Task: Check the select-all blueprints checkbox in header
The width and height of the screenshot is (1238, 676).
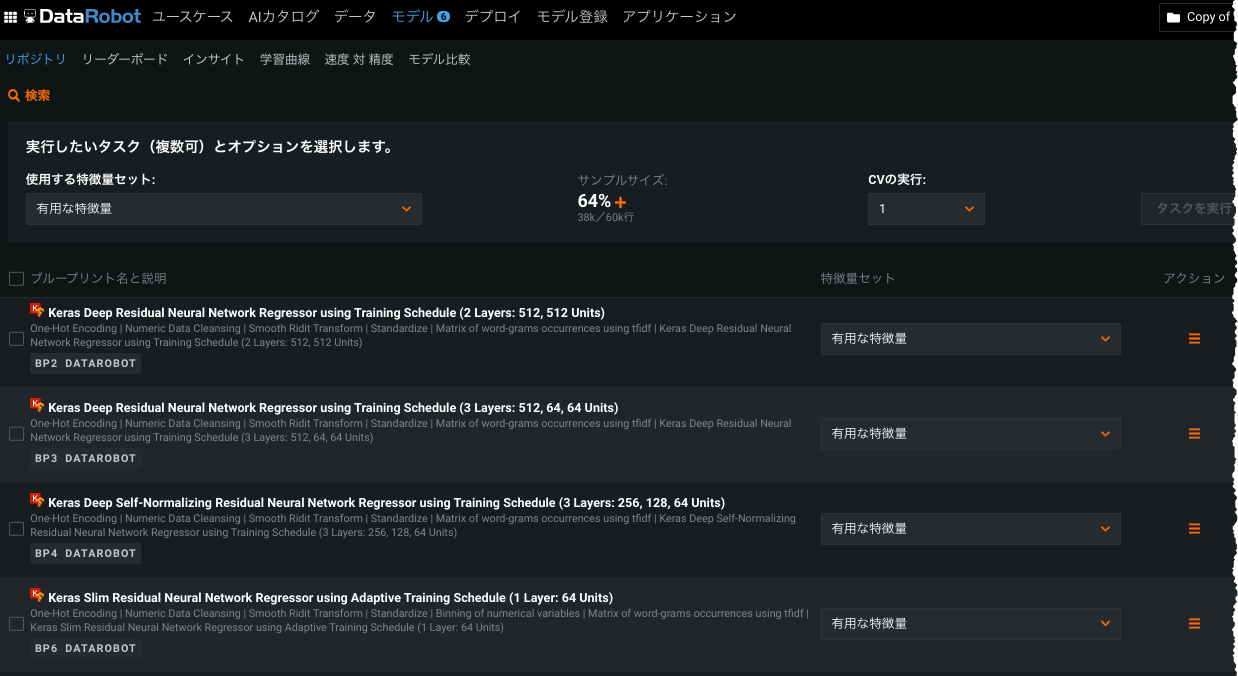Action: coord(16,279)
